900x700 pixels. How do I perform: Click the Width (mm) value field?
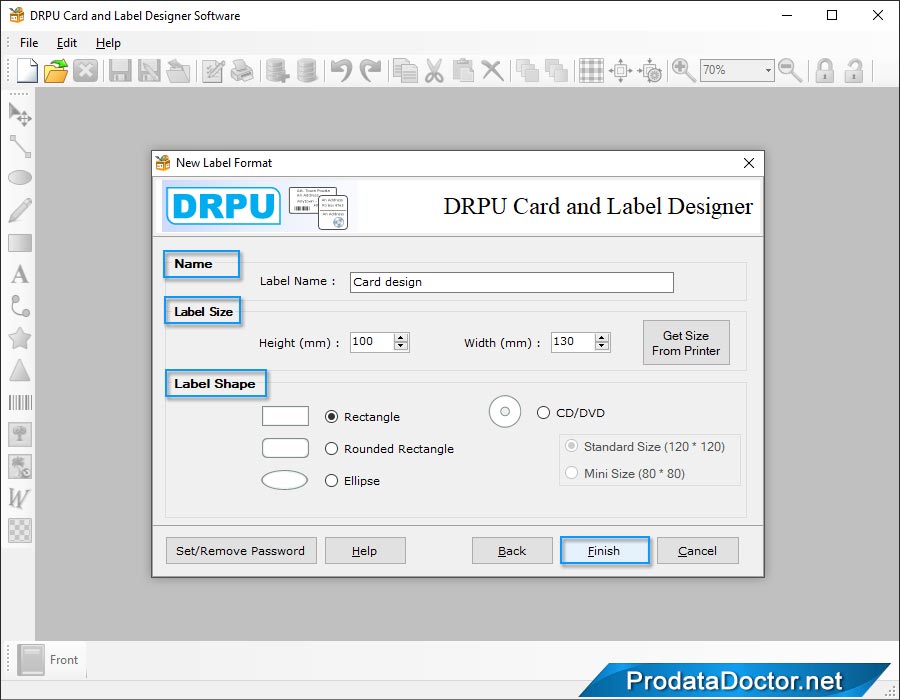573,342
